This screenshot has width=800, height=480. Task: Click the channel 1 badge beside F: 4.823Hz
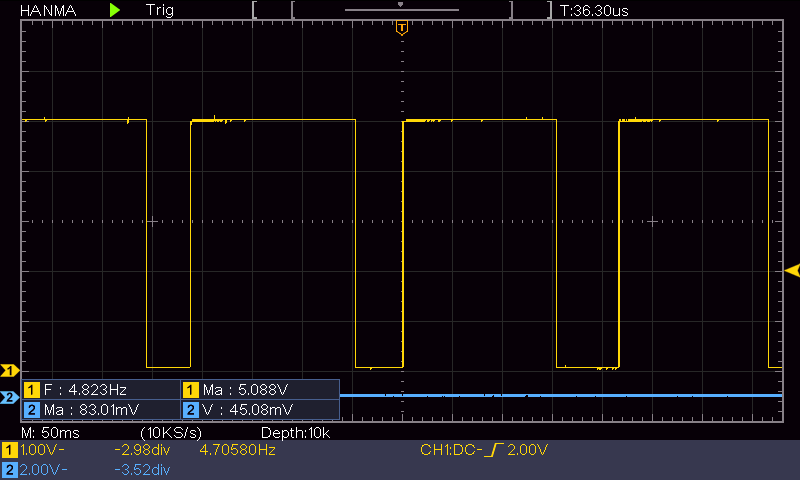pos(31,390)
